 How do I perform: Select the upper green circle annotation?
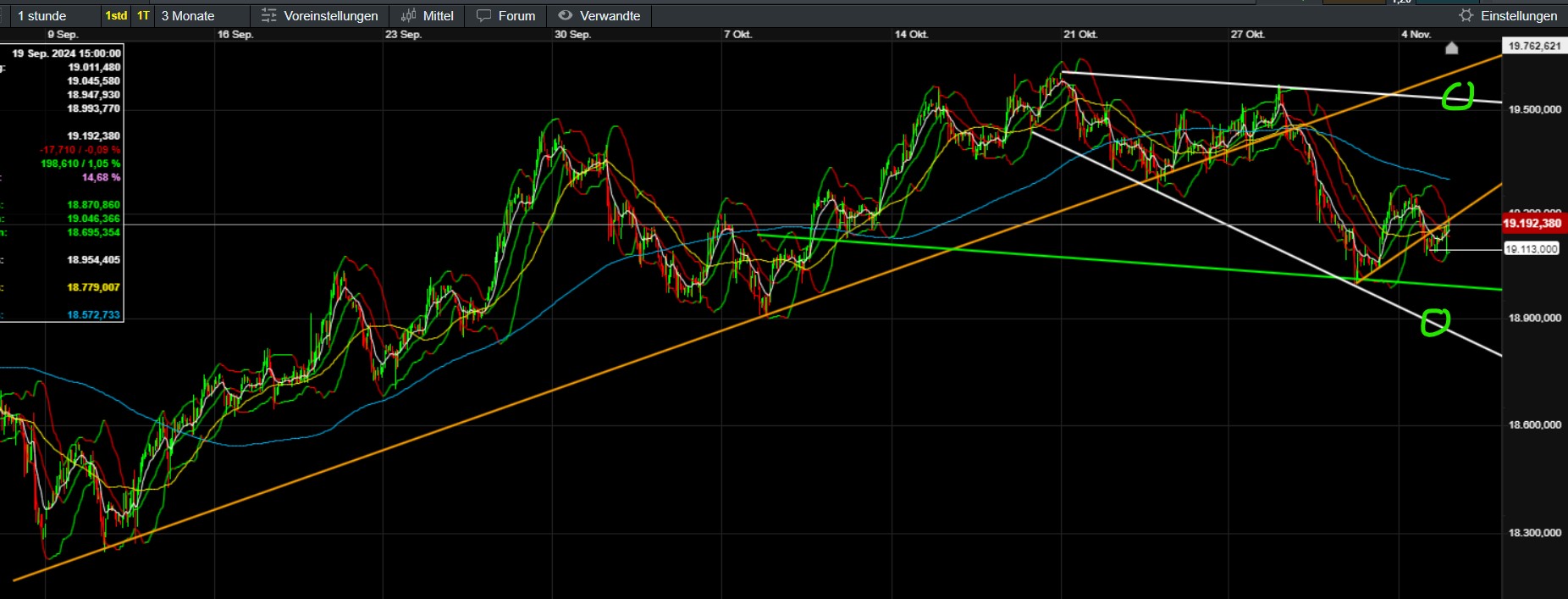coord(1458,96)
